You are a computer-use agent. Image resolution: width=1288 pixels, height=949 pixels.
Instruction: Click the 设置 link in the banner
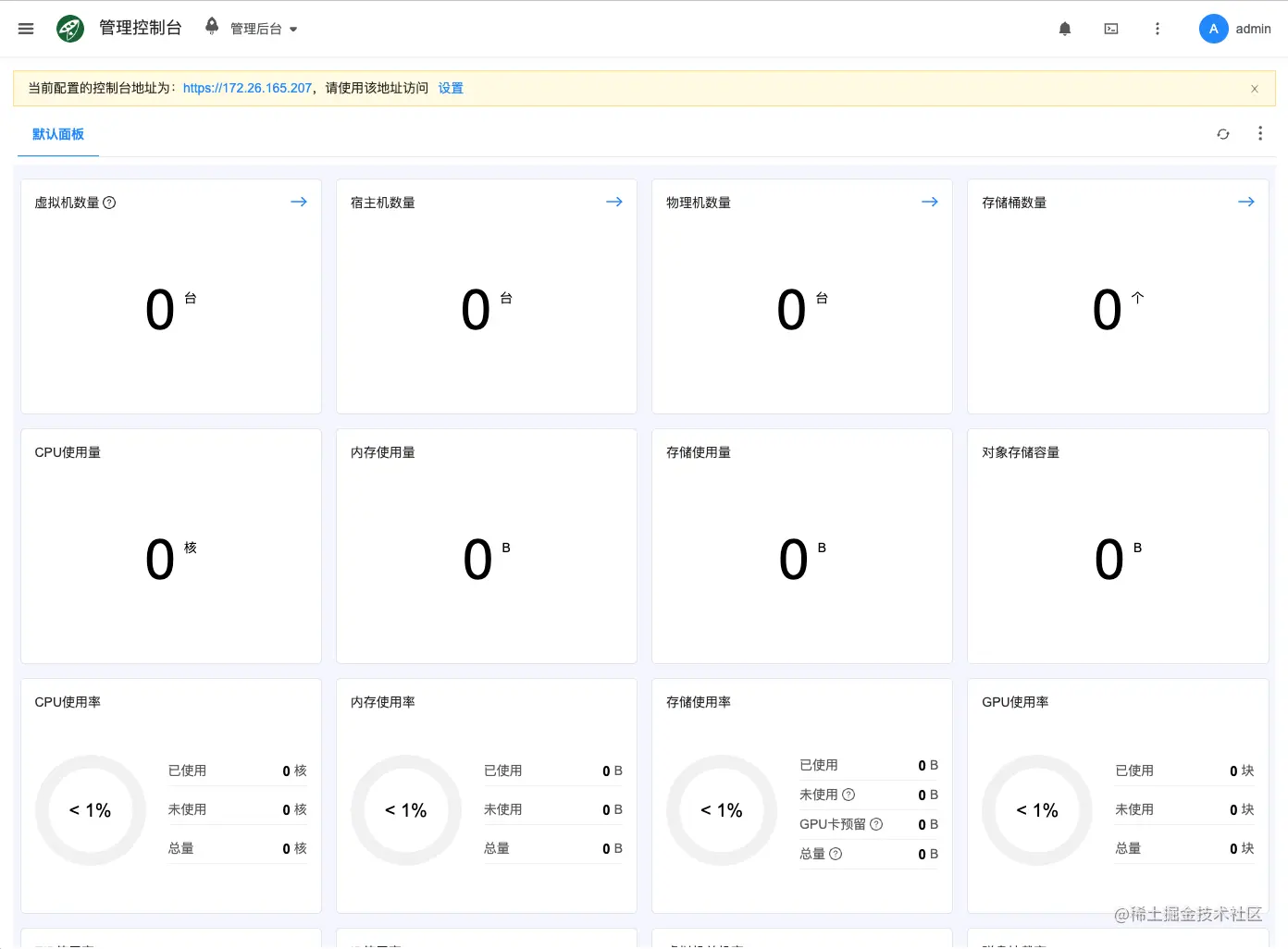[x=451, y=88]
